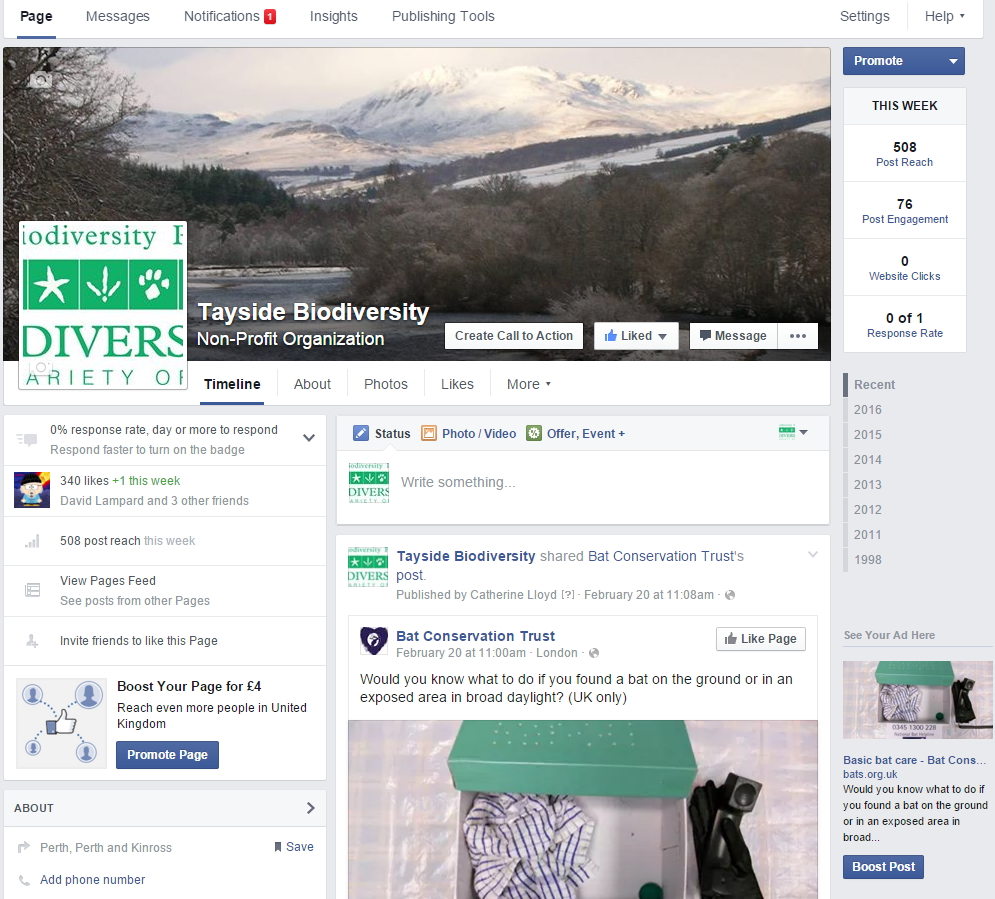Open the Notifications tab

click(221, 16)
